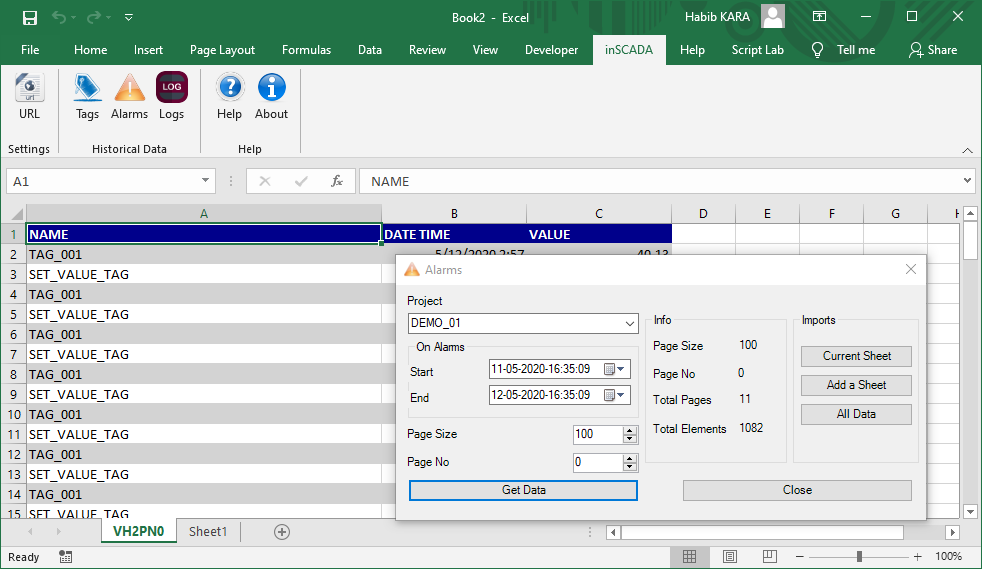Click the zoom level 100% indicator
This screenshot has height=569, width=982.
point(948,556)
